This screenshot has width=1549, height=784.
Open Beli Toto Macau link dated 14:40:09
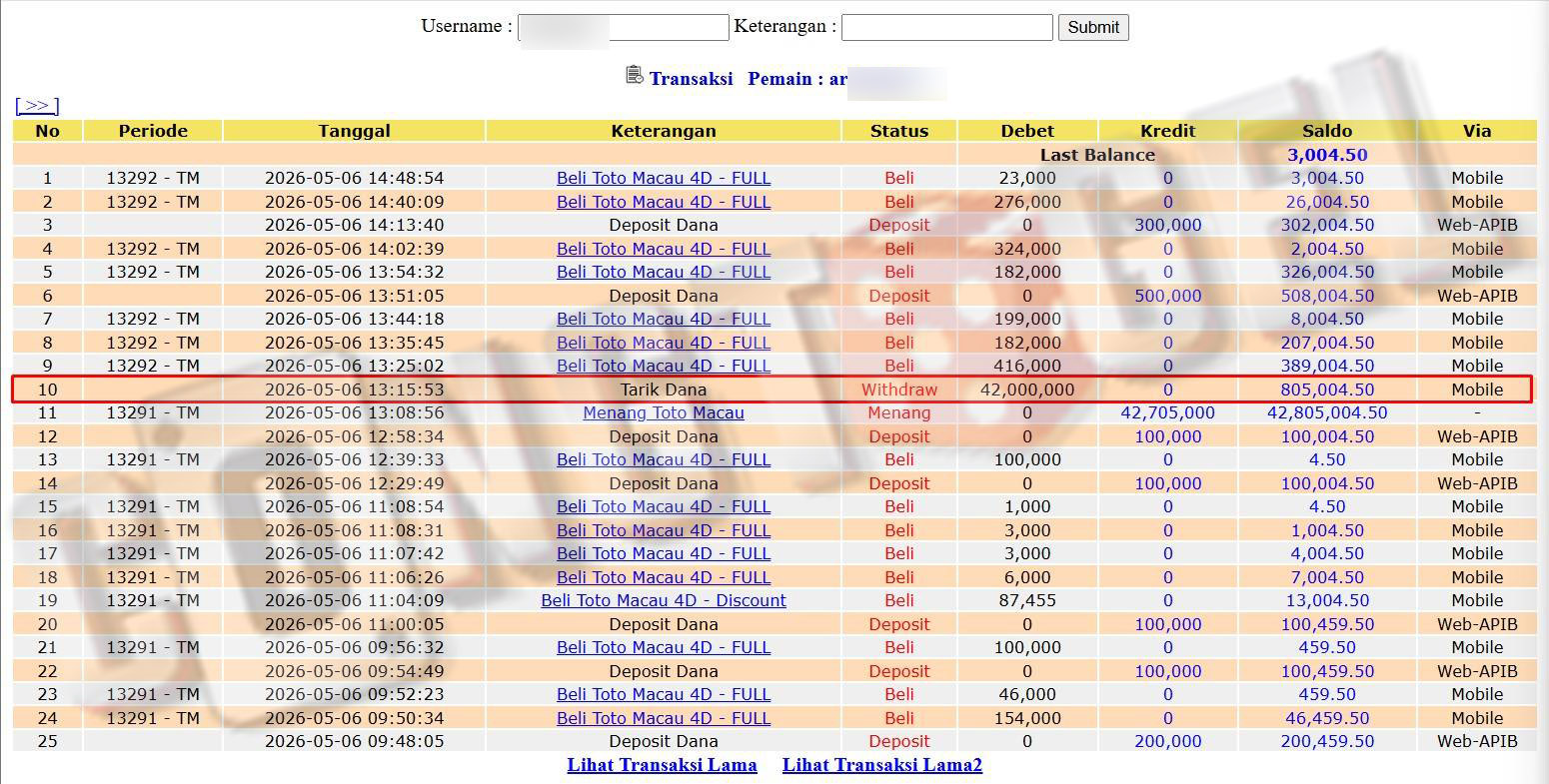coord(664,202)
